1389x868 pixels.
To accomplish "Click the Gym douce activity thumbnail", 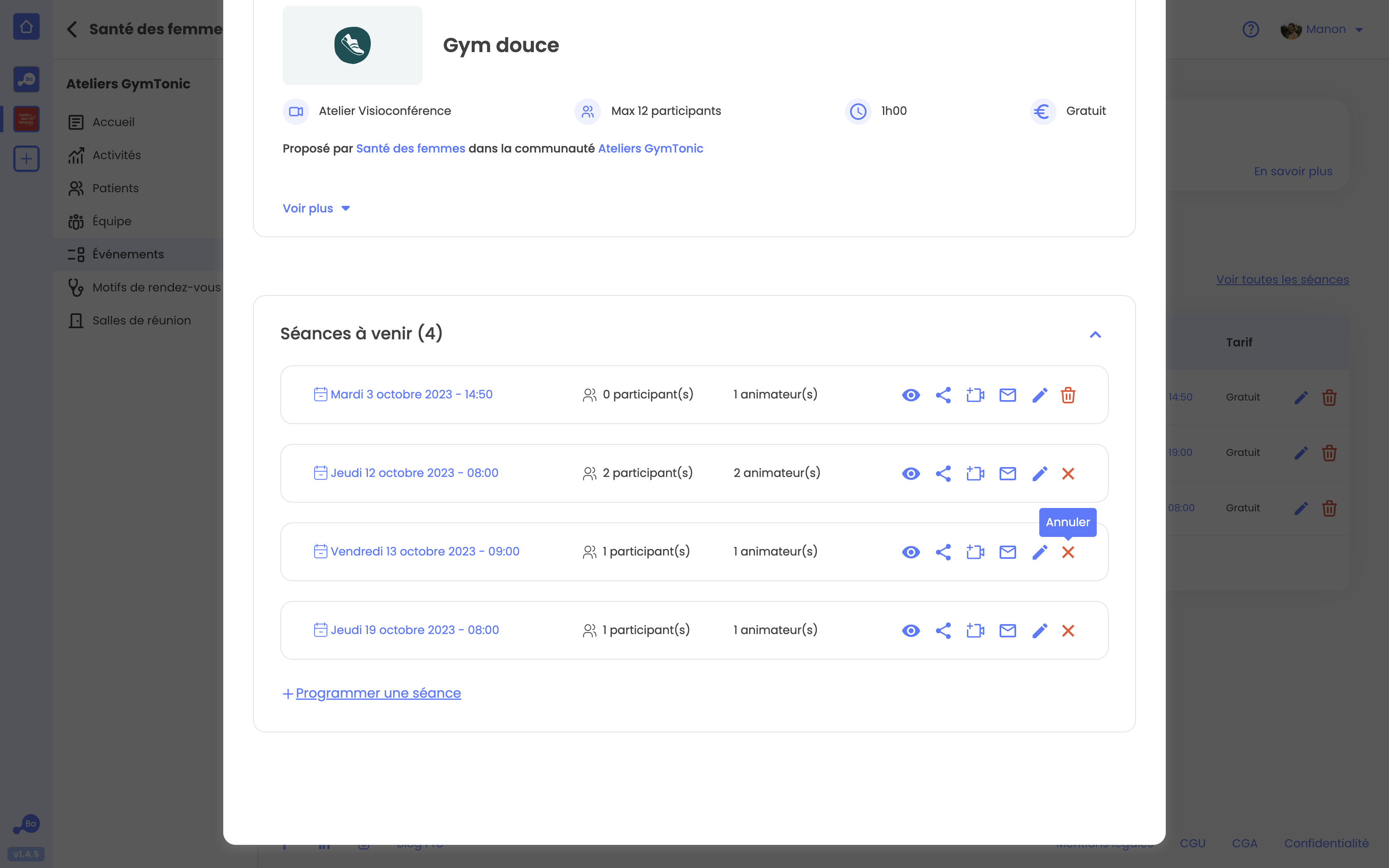I will [x=352, y=45].
